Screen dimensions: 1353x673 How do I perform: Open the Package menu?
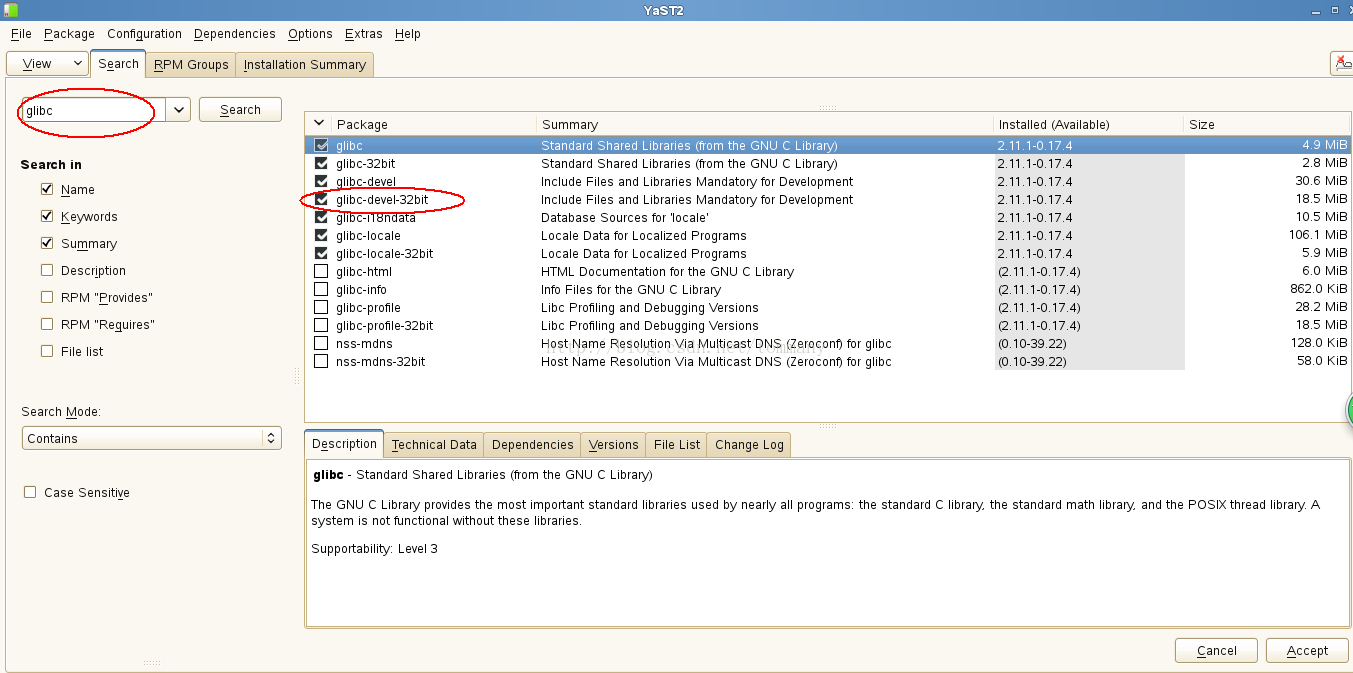point(69,33)
